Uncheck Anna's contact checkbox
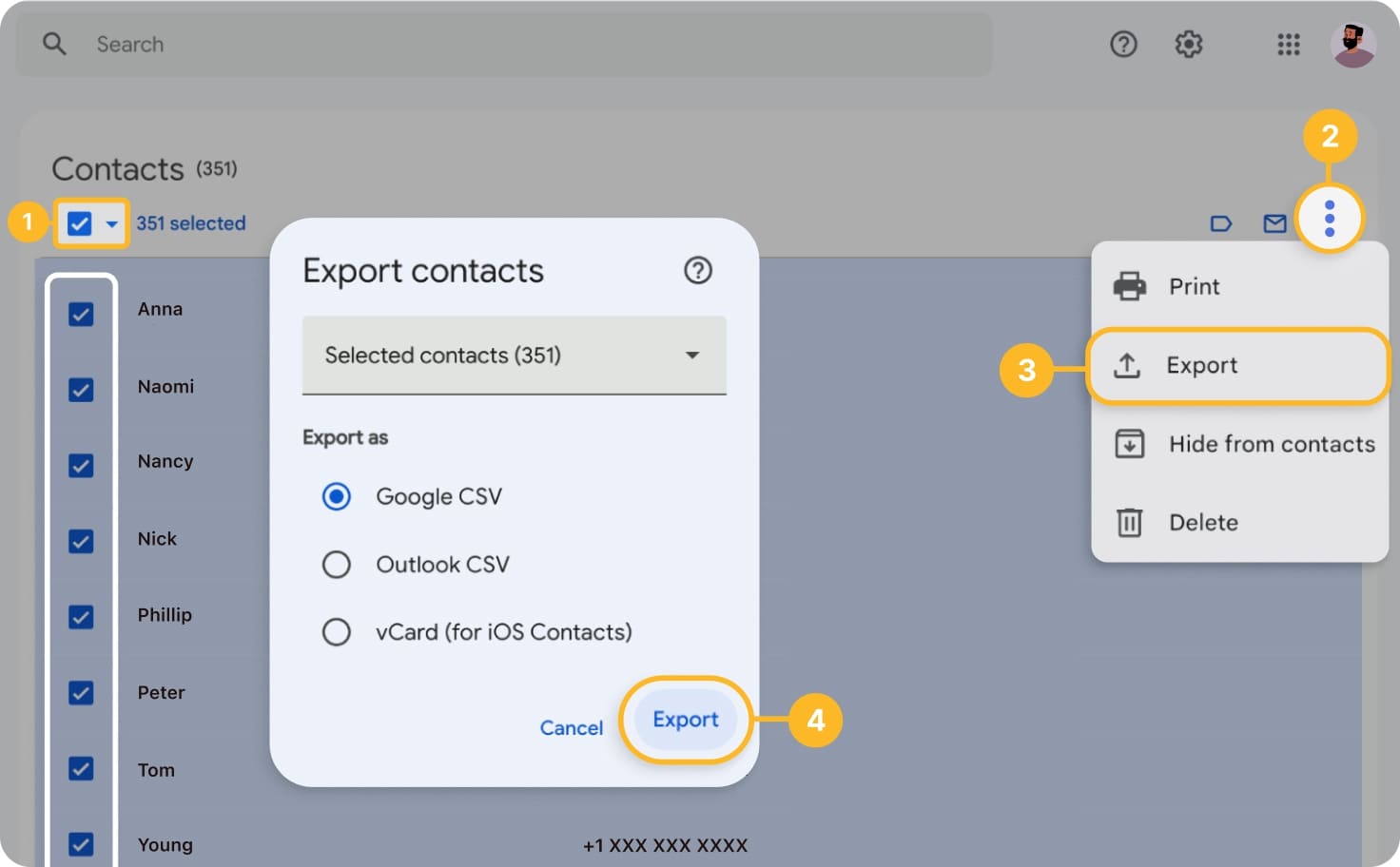The image size is (1400, 867). (x=82, y=314)
